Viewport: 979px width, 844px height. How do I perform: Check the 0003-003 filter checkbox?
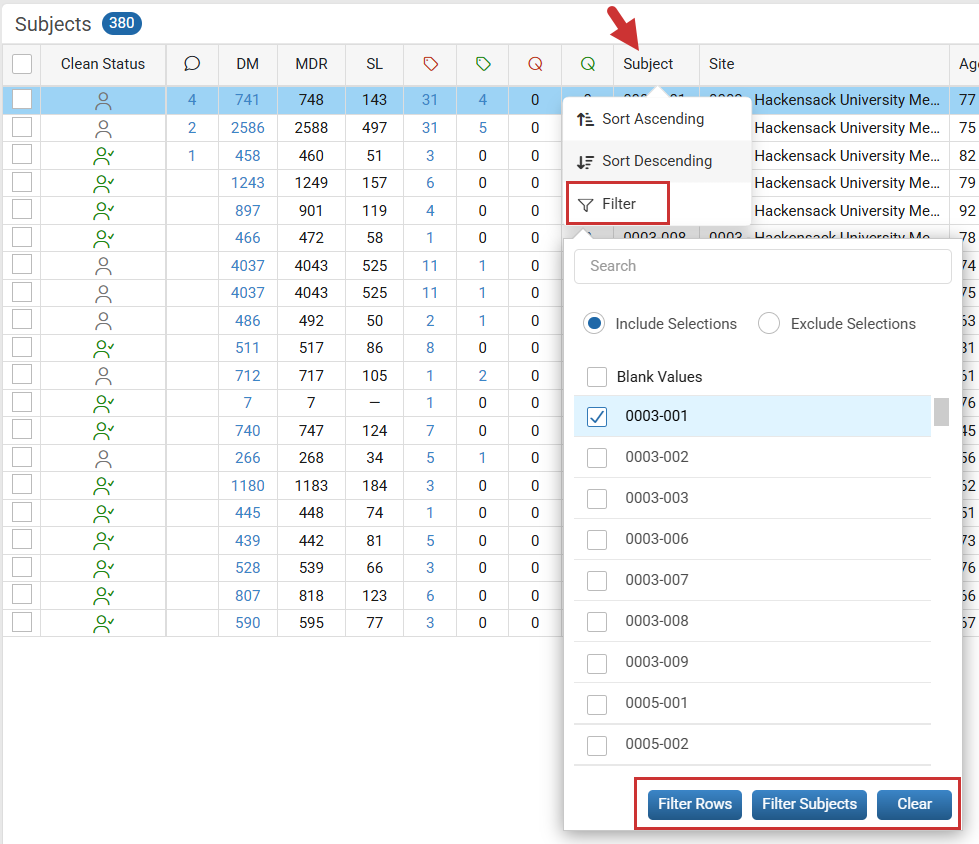click(597, 499)
